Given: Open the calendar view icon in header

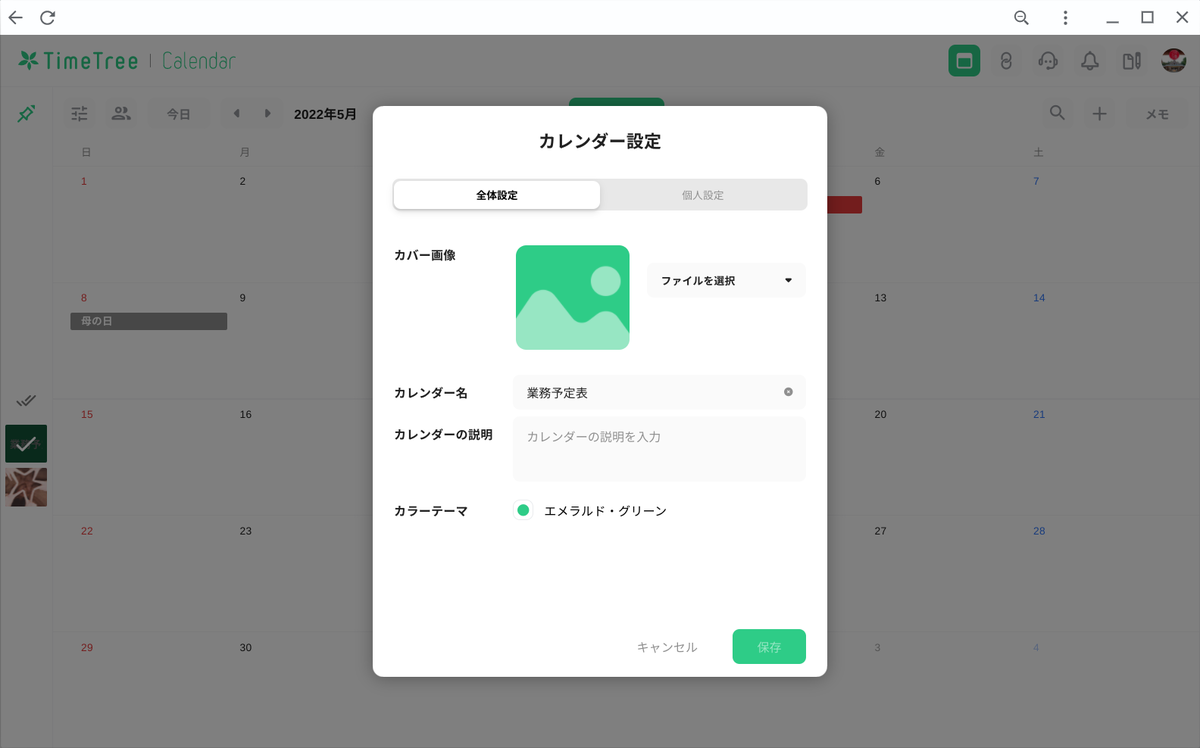Looking at the screenshot, I should (x=964, y=61).
